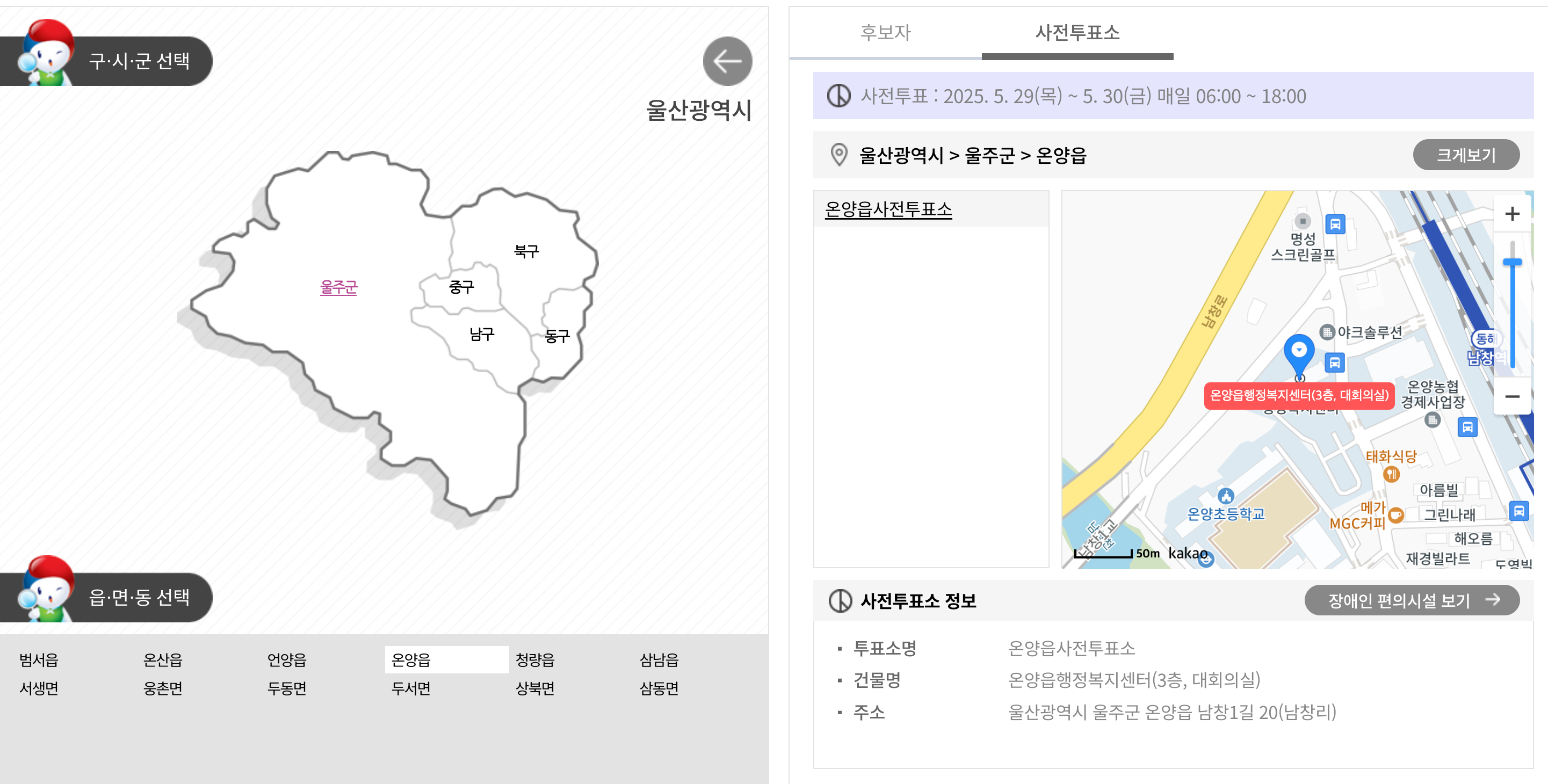Click the ballot icon in the 사전투표 schedule banner
1548x784 pixels.
click(x=838, y=96)
